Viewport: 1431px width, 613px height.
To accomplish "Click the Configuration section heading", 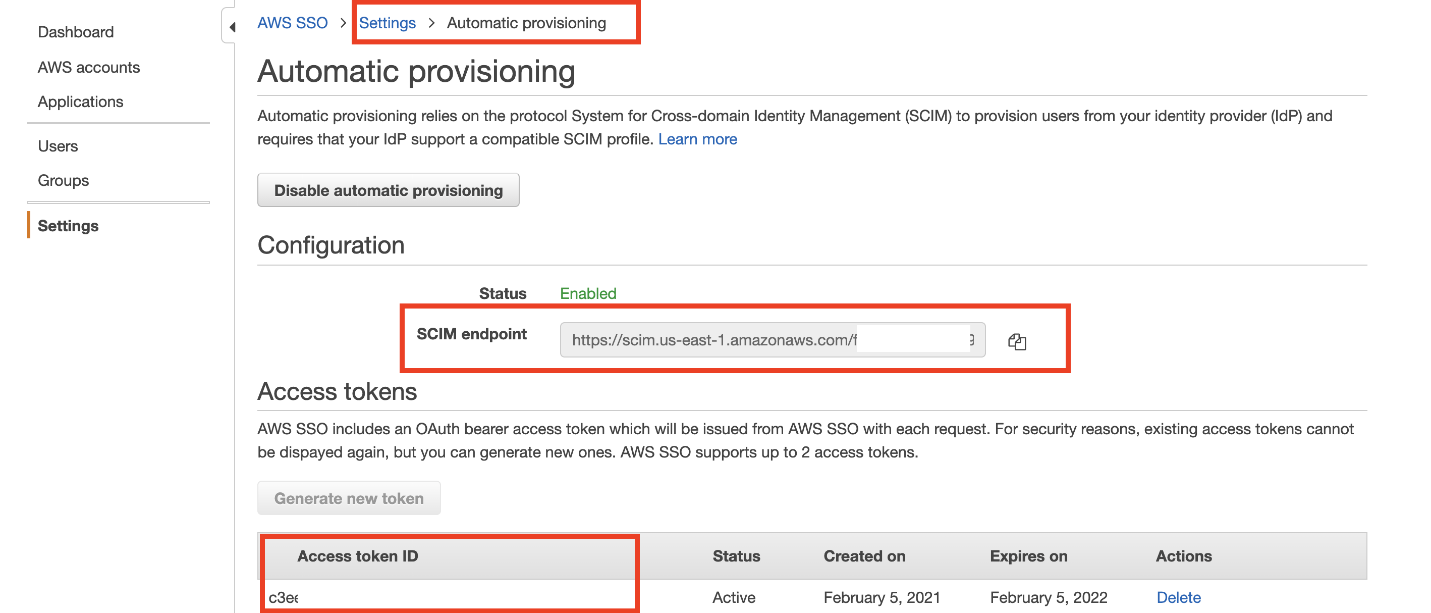I will [331, 245].
